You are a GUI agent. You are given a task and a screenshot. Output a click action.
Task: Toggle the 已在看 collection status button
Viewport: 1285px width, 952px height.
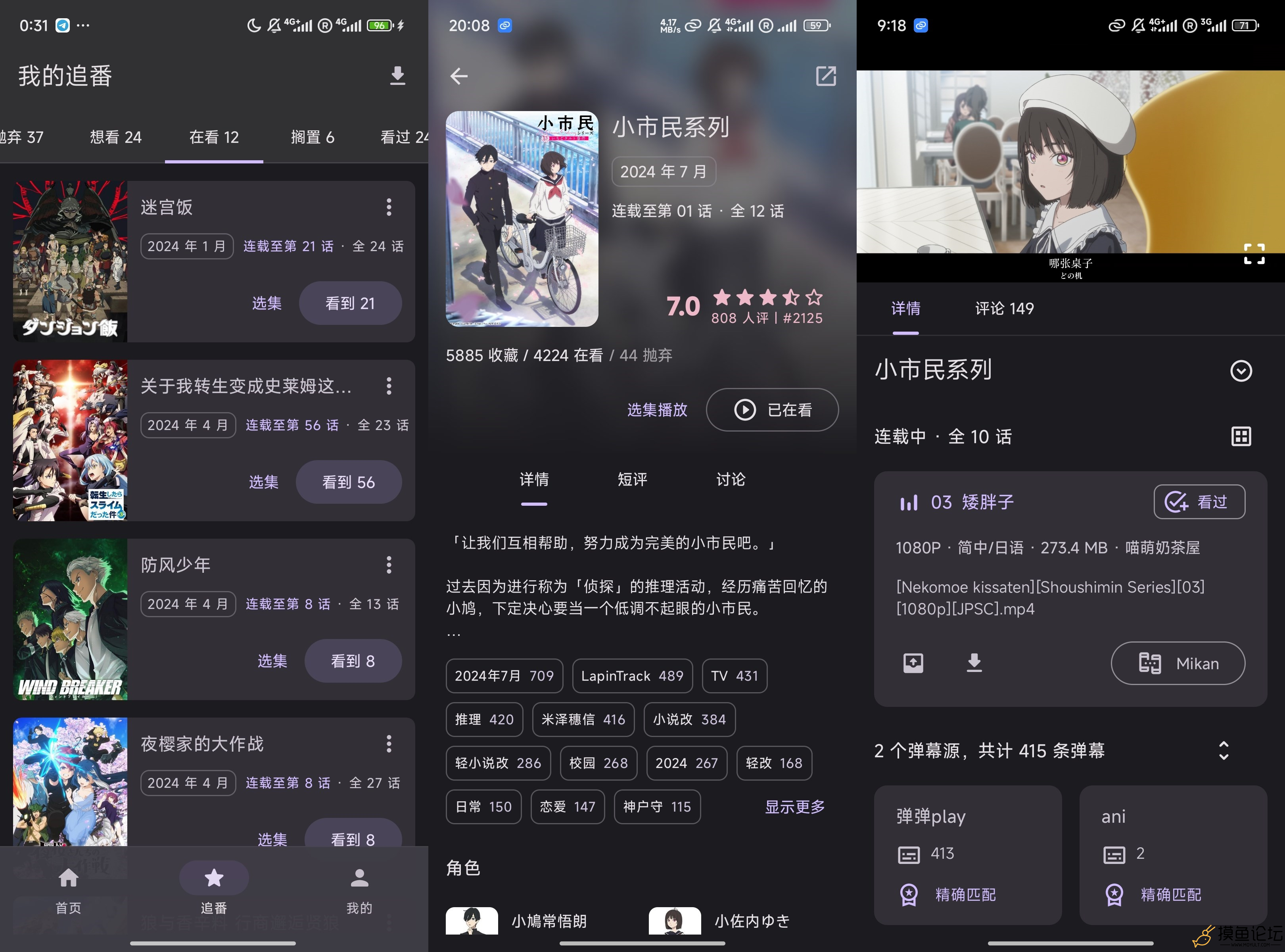pos(772,410)
